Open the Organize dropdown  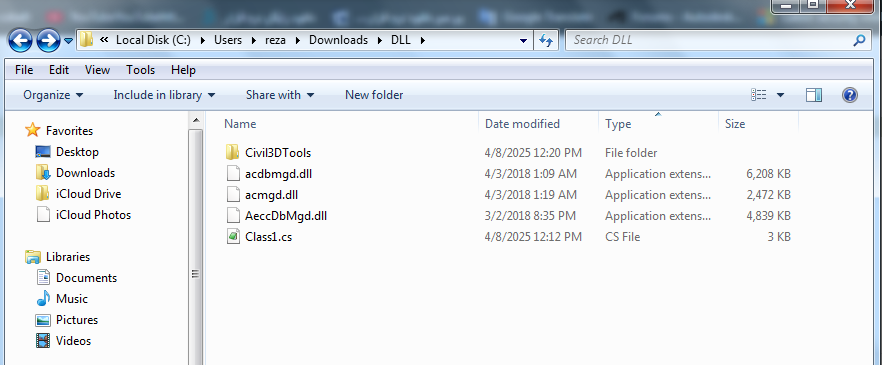pos(53,95)
